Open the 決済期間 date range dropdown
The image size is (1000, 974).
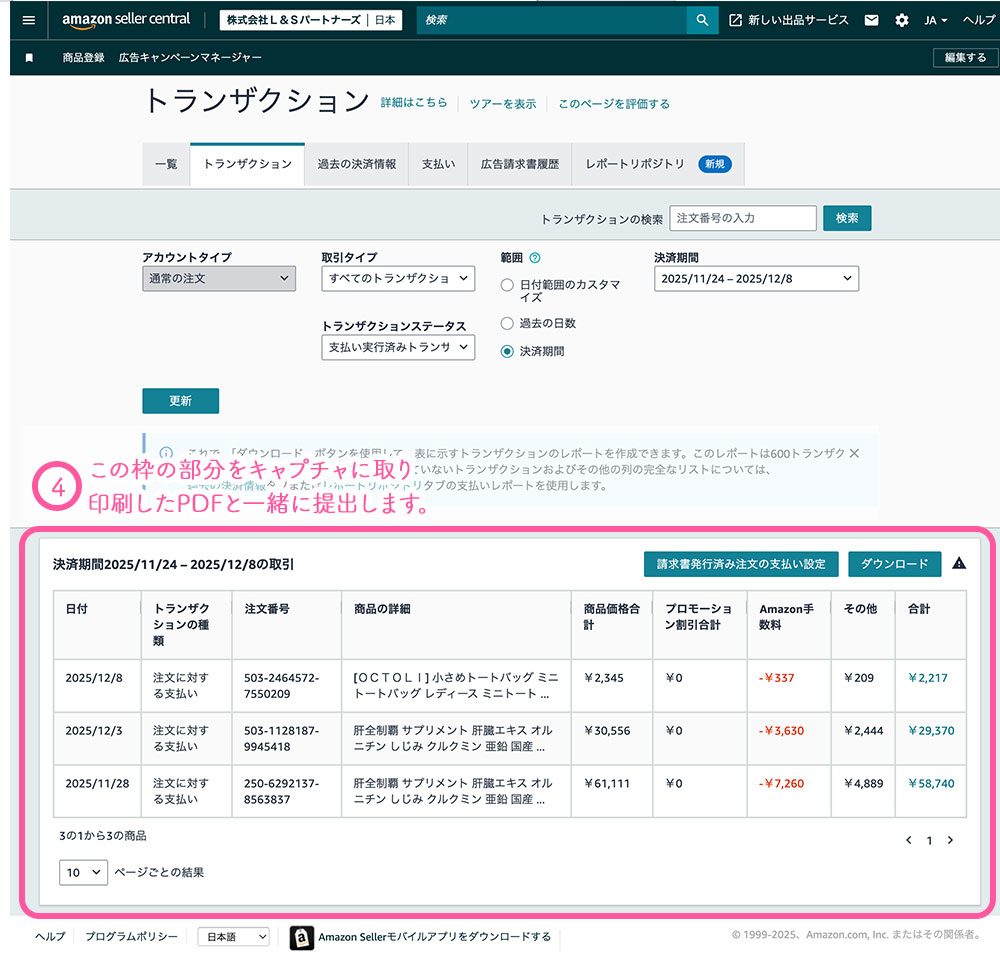pyautogui.click(x=756, y=279)
